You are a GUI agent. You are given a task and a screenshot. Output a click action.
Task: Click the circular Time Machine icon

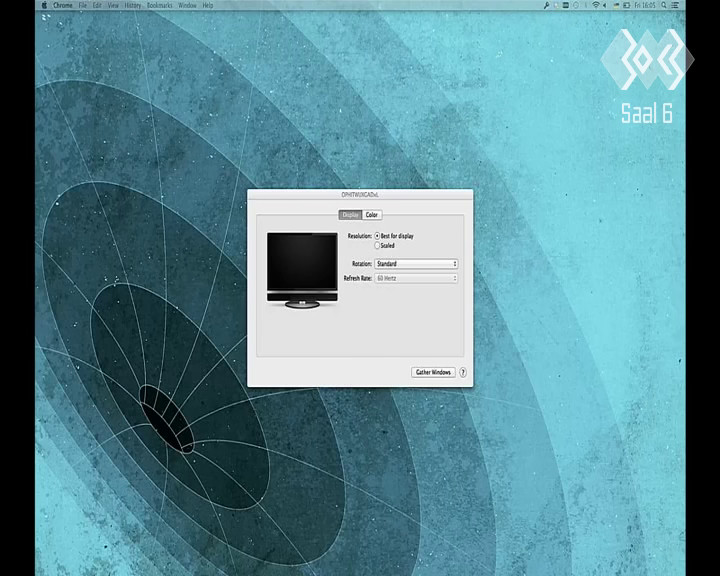[575, 5]
